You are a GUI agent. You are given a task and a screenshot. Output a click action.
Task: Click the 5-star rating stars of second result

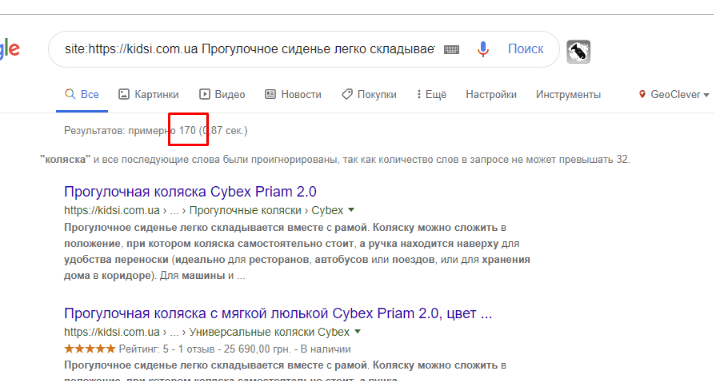[90, 349]
